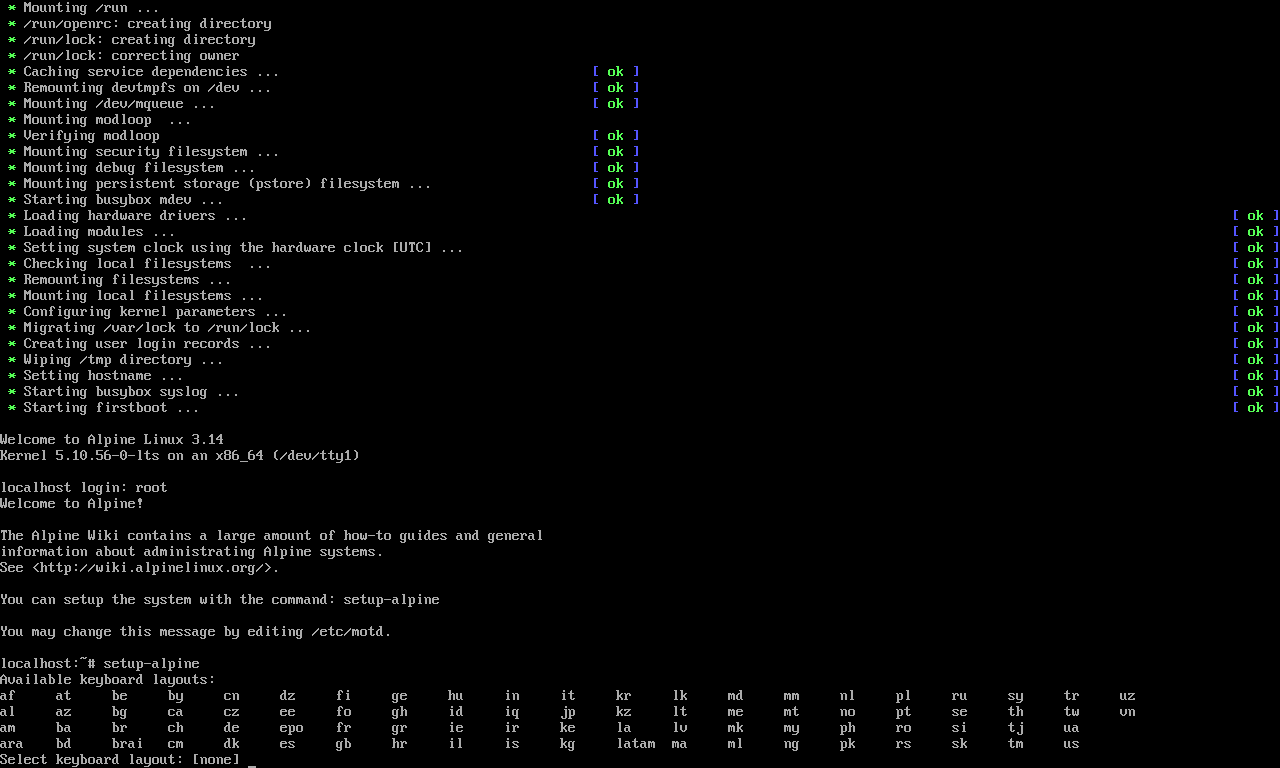
Task: Click the 'us' keyboard layout code
Action: tap(1072, 744)
